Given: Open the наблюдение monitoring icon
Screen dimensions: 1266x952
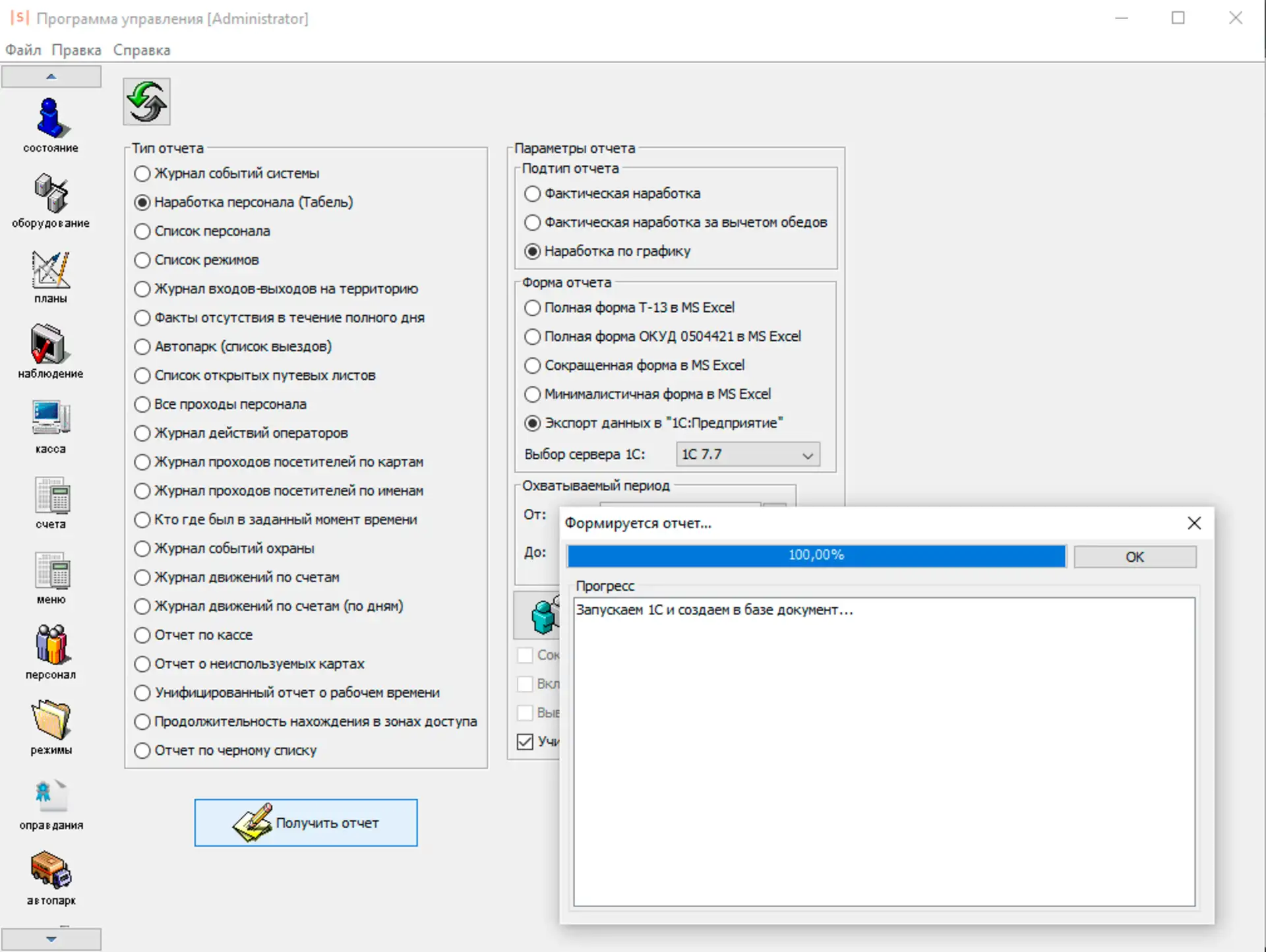Looking at the screenshot, I should (48, 344).
